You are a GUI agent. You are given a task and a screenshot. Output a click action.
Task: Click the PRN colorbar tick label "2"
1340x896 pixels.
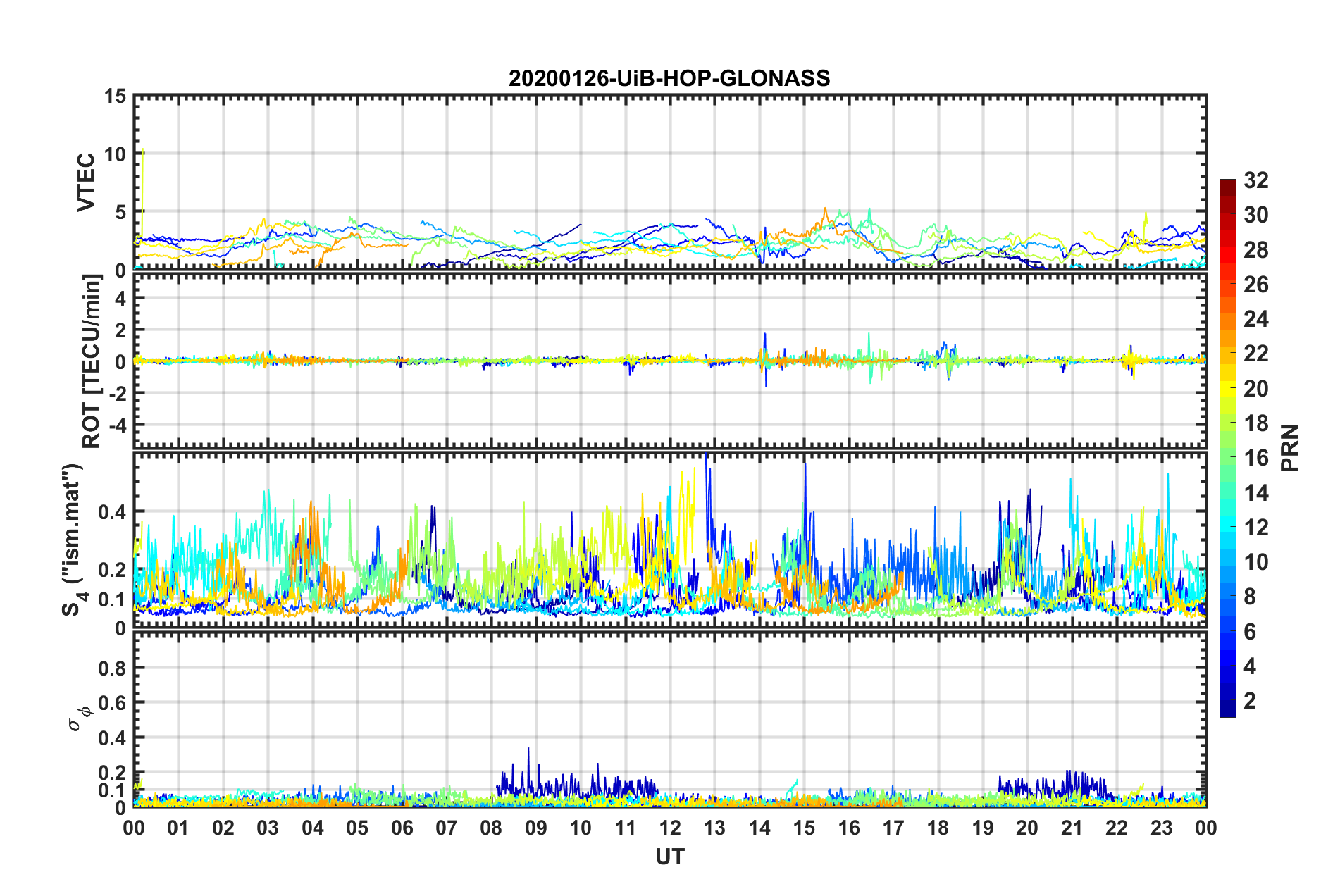point(1250,700)
